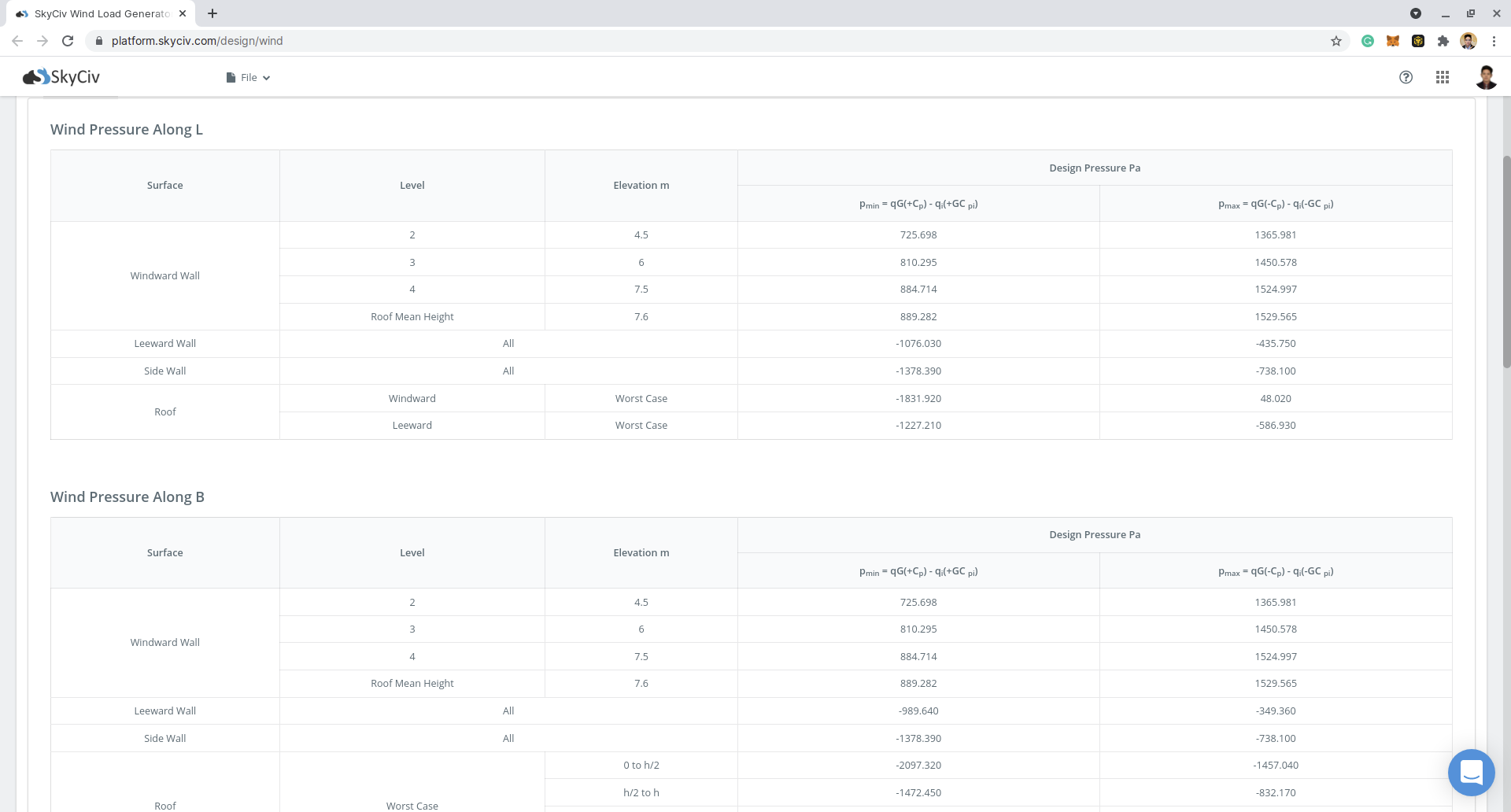Click the address bar URL field

[x=708, y=41]
